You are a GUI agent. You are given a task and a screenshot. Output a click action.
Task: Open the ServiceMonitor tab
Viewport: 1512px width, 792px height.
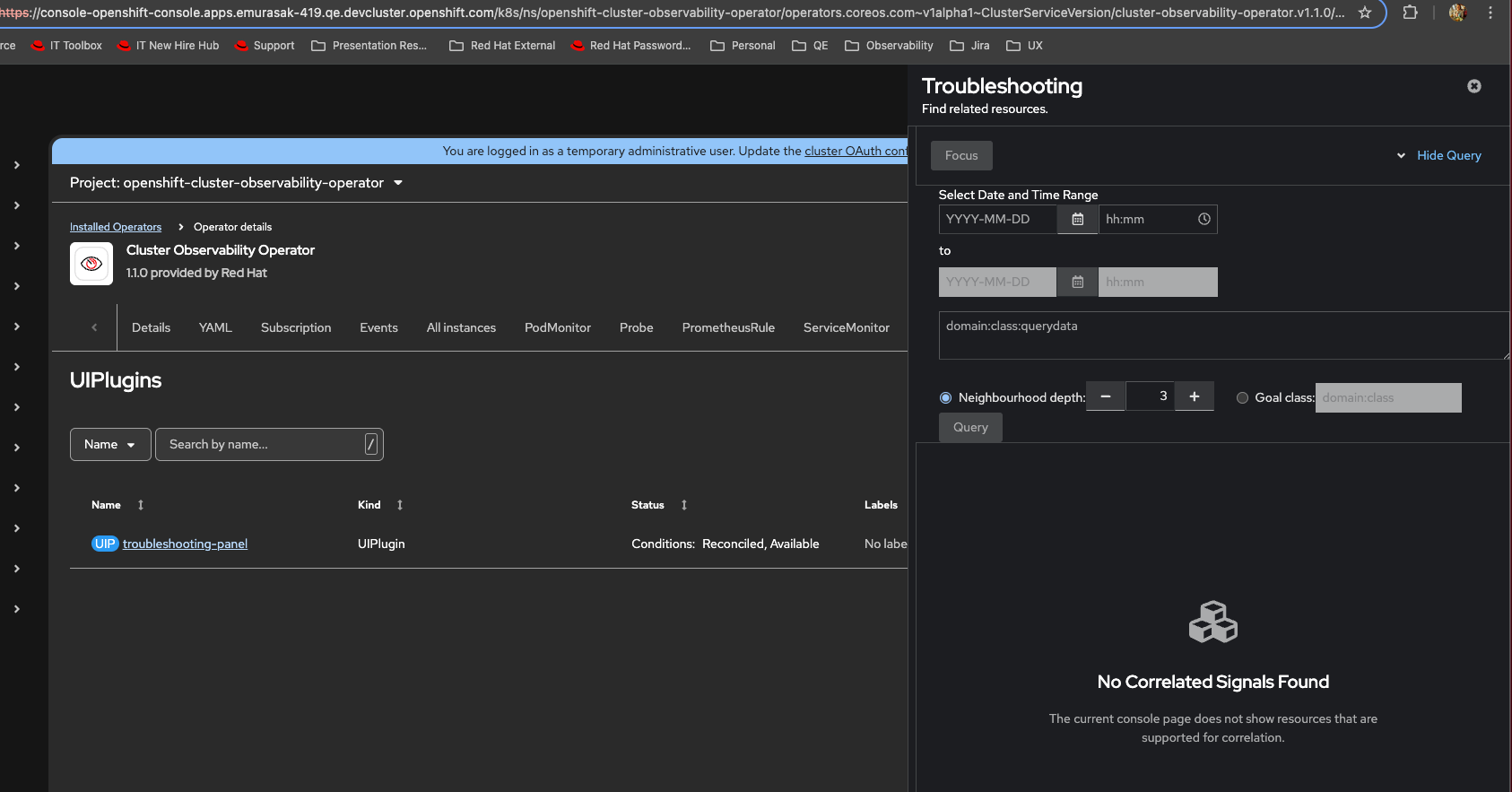click(x=846, y=328)
